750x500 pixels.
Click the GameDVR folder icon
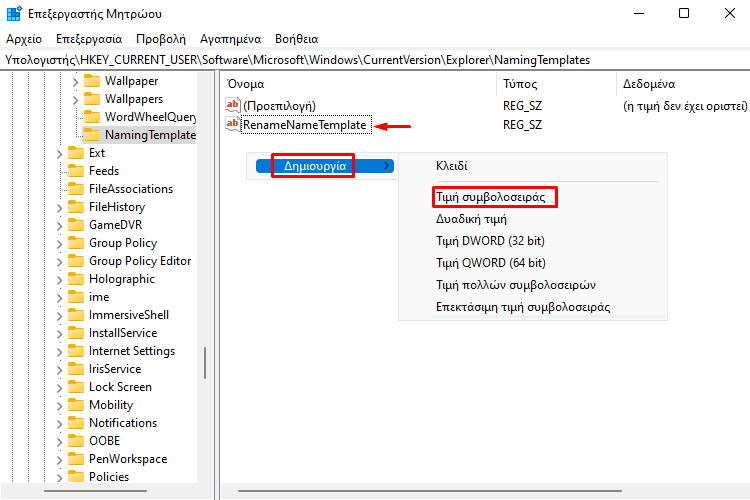[x=76, y=224]
